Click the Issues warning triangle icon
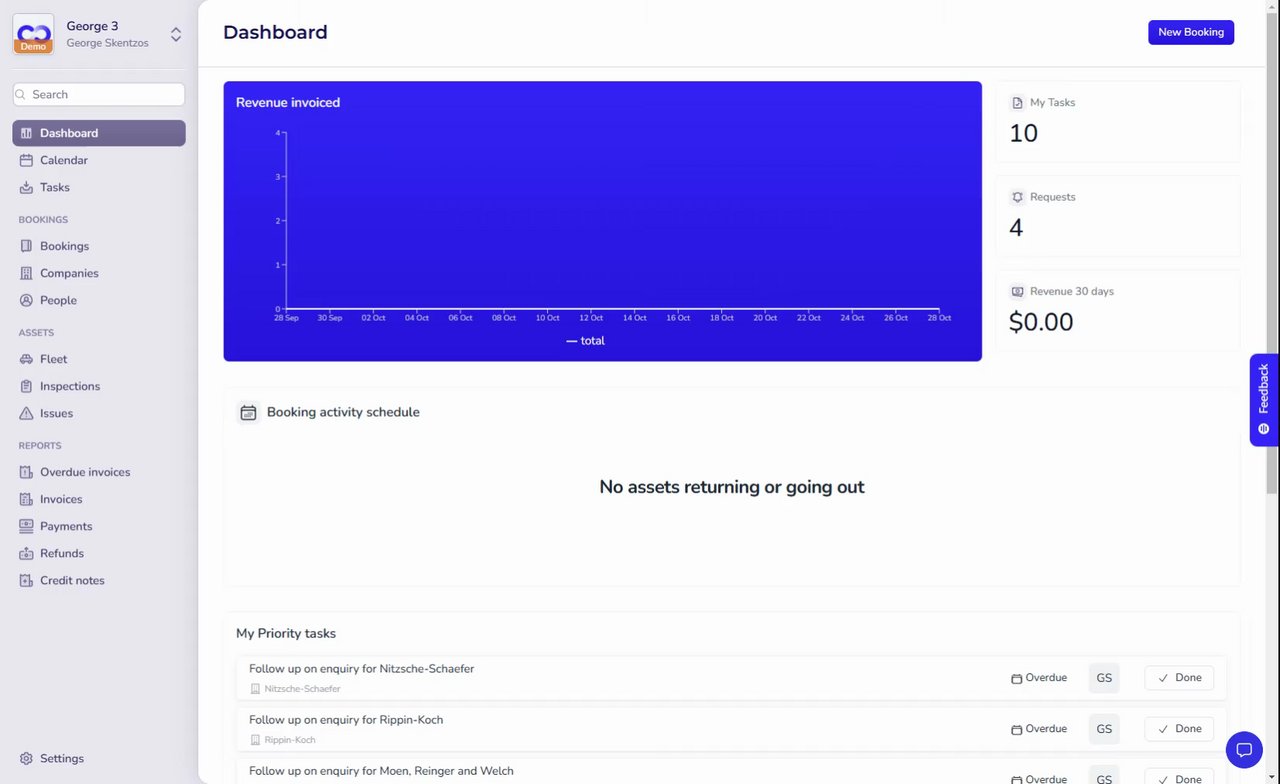 (x=26, y=413)
